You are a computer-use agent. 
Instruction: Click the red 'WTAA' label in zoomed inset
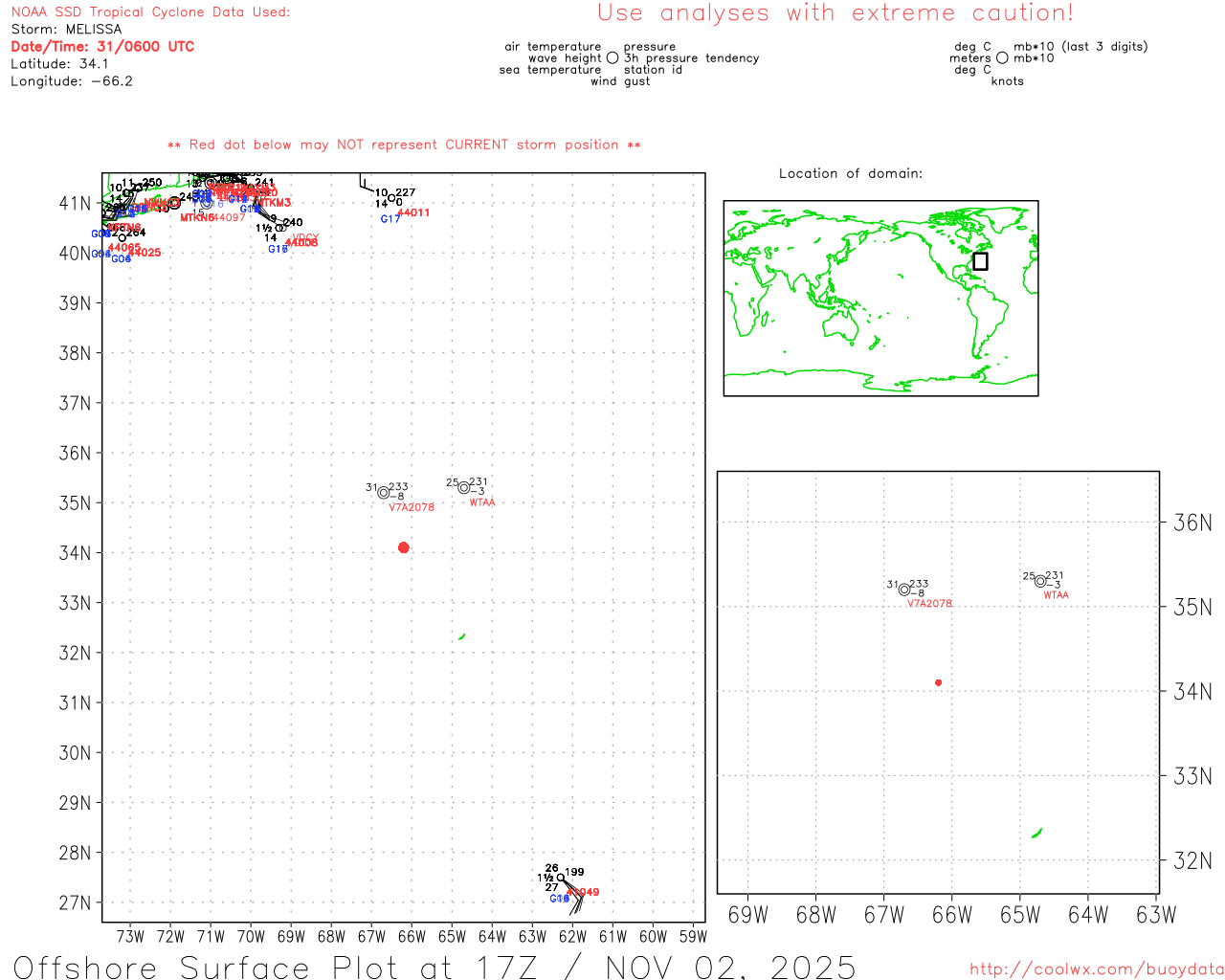tap(1057, 595)
